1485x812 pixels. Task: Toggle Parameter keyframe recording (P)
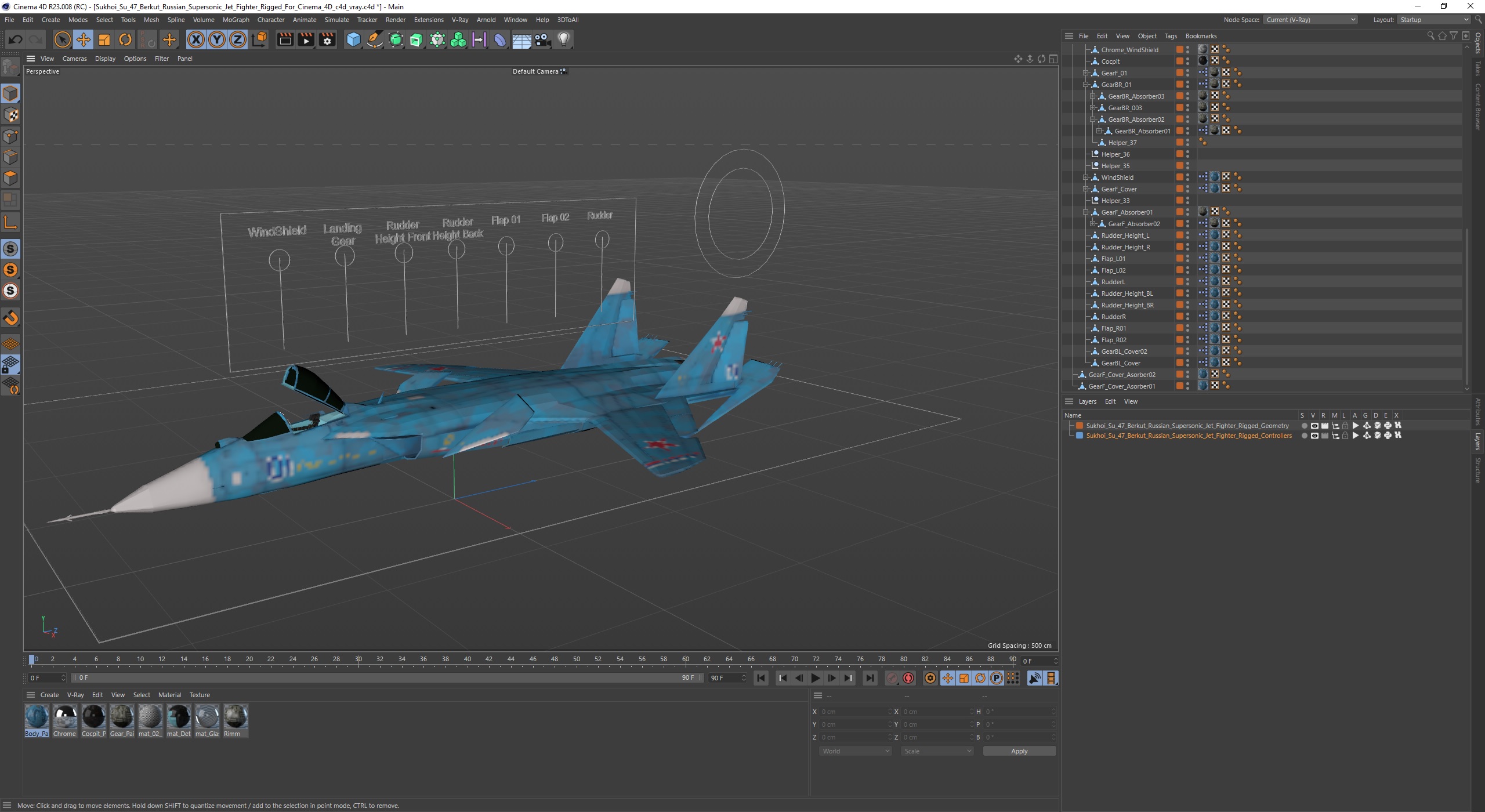996,677
